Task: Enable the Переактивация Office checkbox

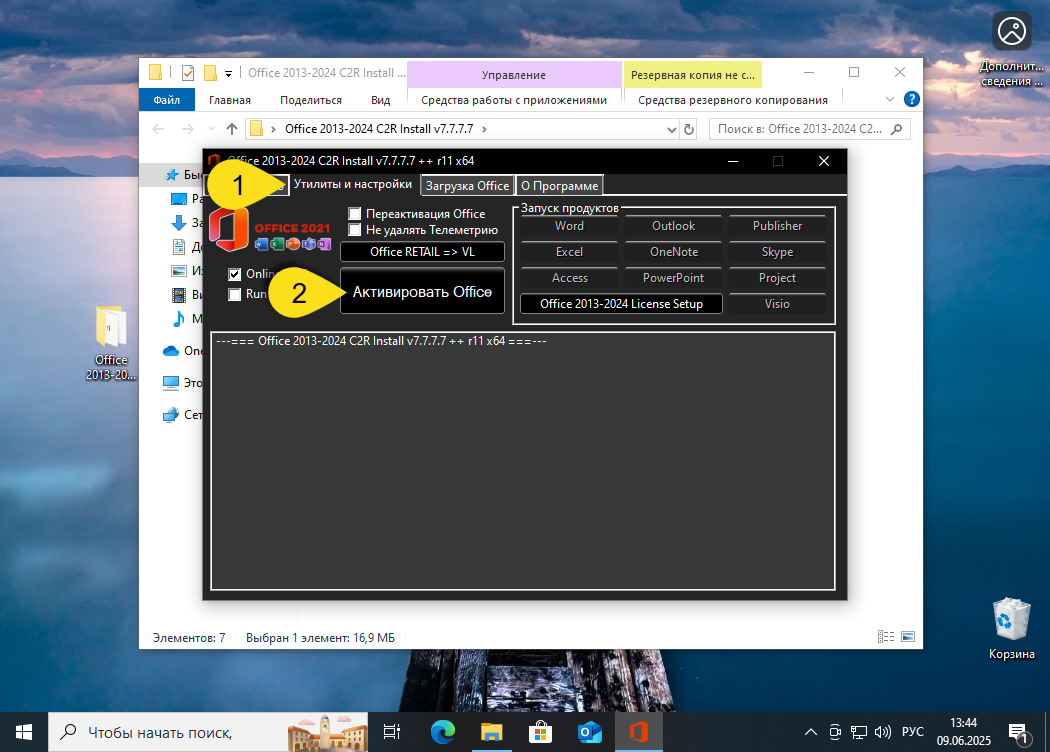Action: tap(355, 213)
